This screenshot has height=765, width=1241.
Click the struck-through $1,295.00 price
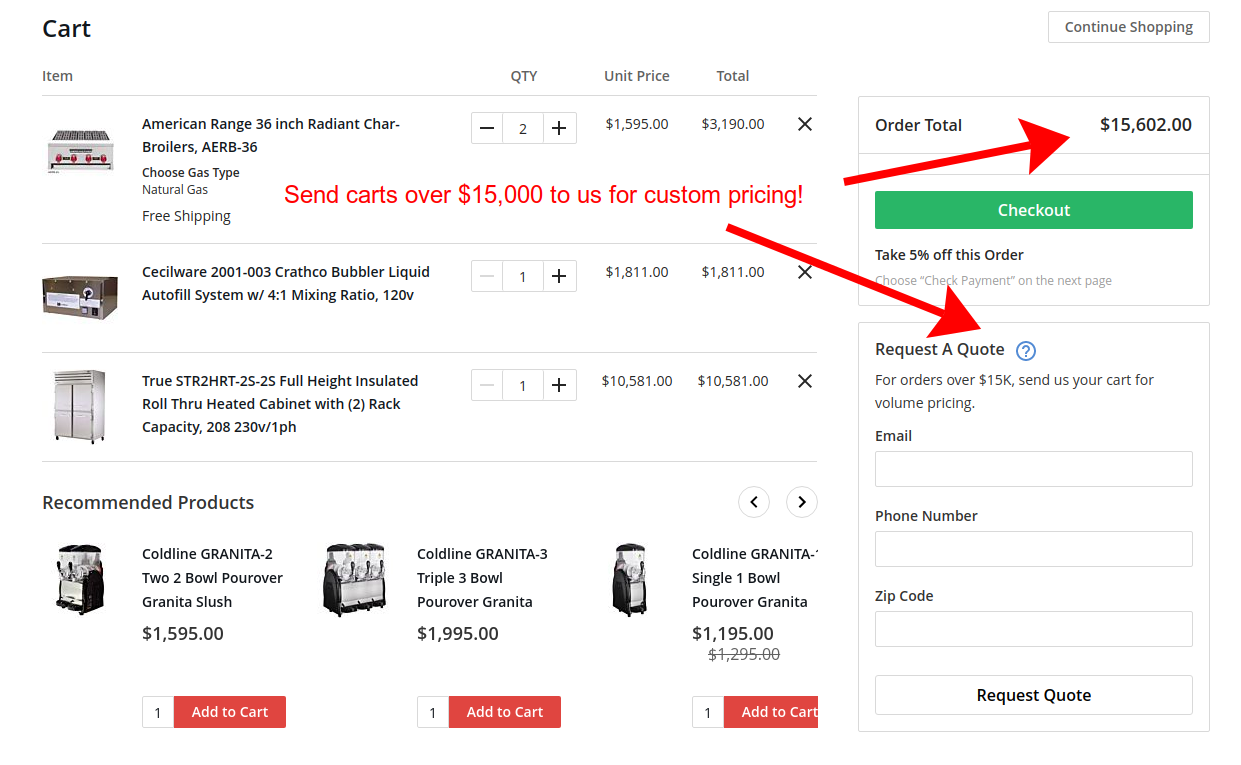744,654
